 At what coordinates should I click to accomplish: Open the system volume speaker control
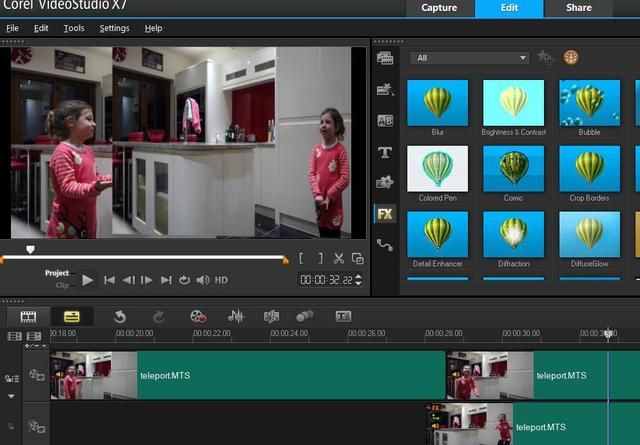pos(203,280)
